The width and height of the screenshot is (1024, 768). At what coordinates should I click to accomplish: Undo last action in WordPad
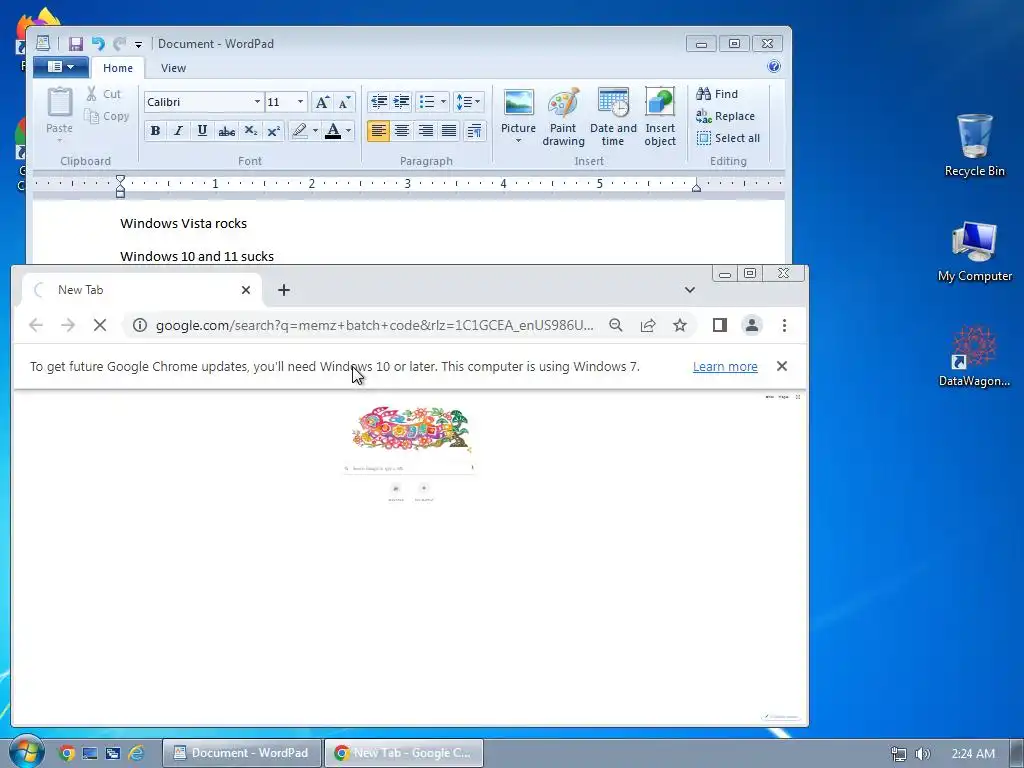click(98, 44)
